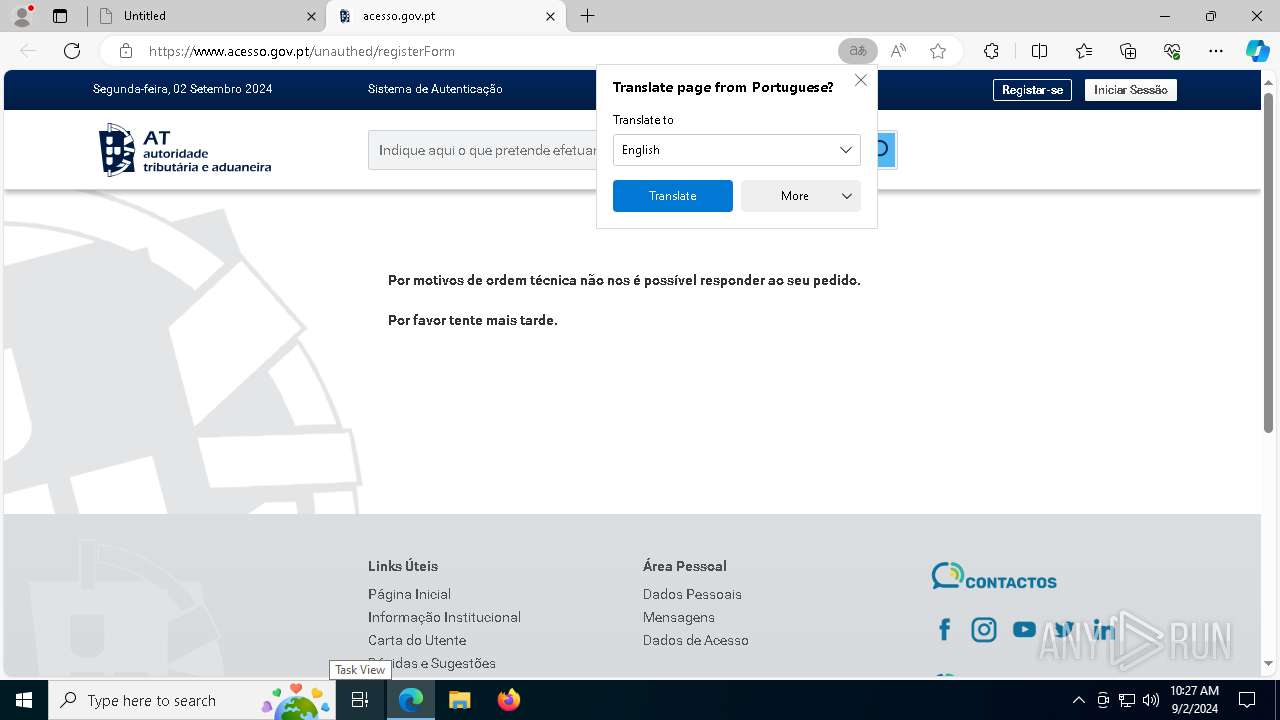
Task: View site information lock icon
Action: (126, 51)
